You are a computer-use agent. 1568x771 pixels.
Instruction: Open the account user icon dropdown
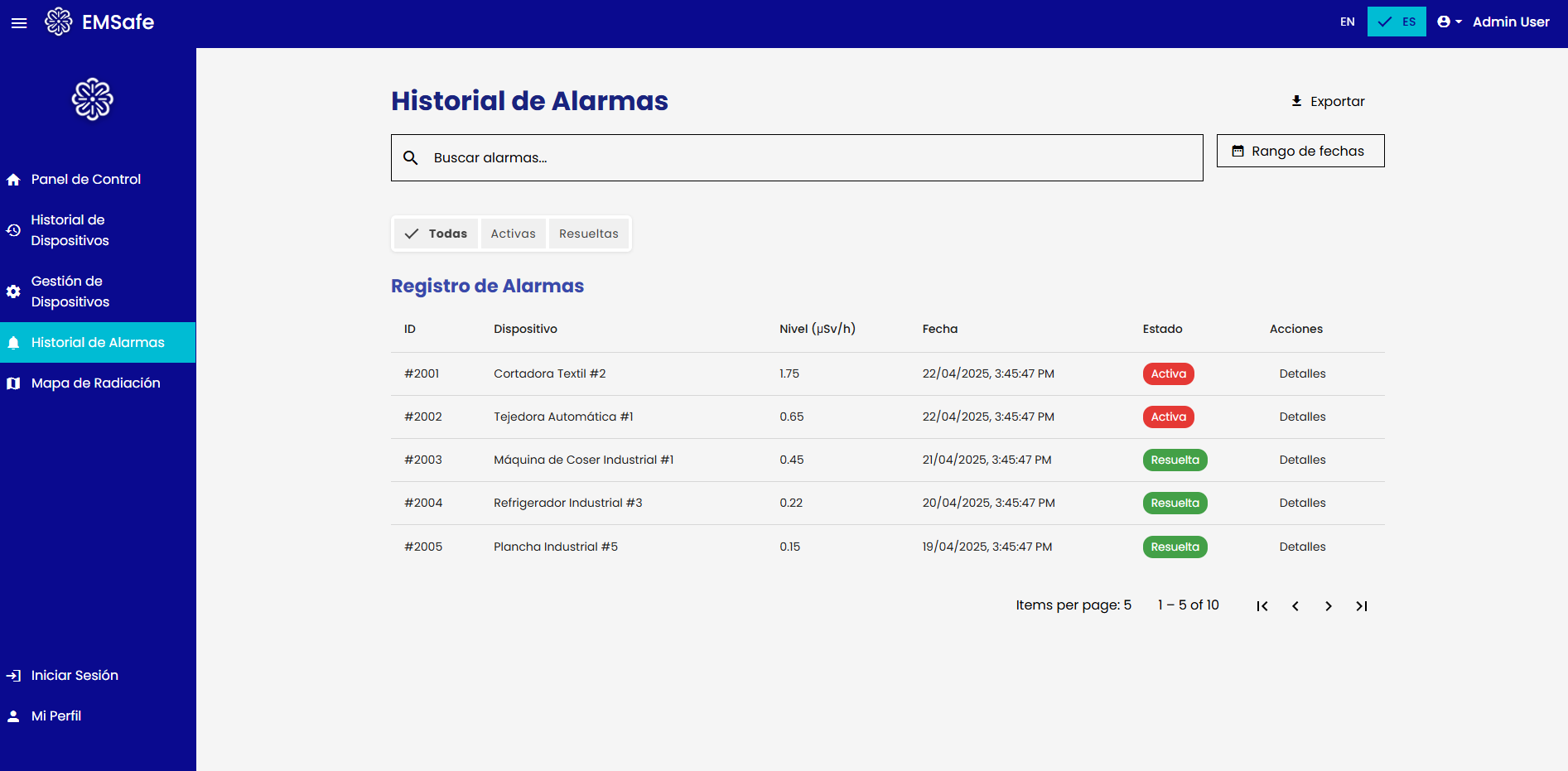(x=1449, y=22)
